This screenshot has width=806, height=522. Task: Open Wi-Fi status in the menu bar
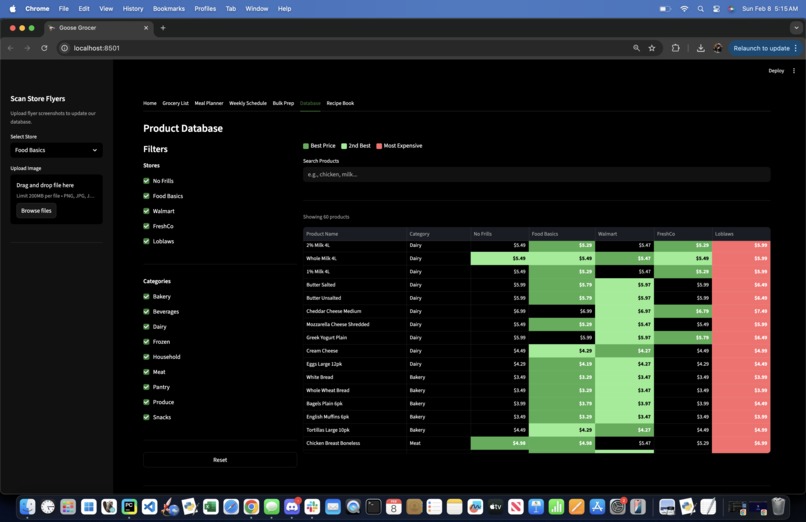tap(684, 9)
